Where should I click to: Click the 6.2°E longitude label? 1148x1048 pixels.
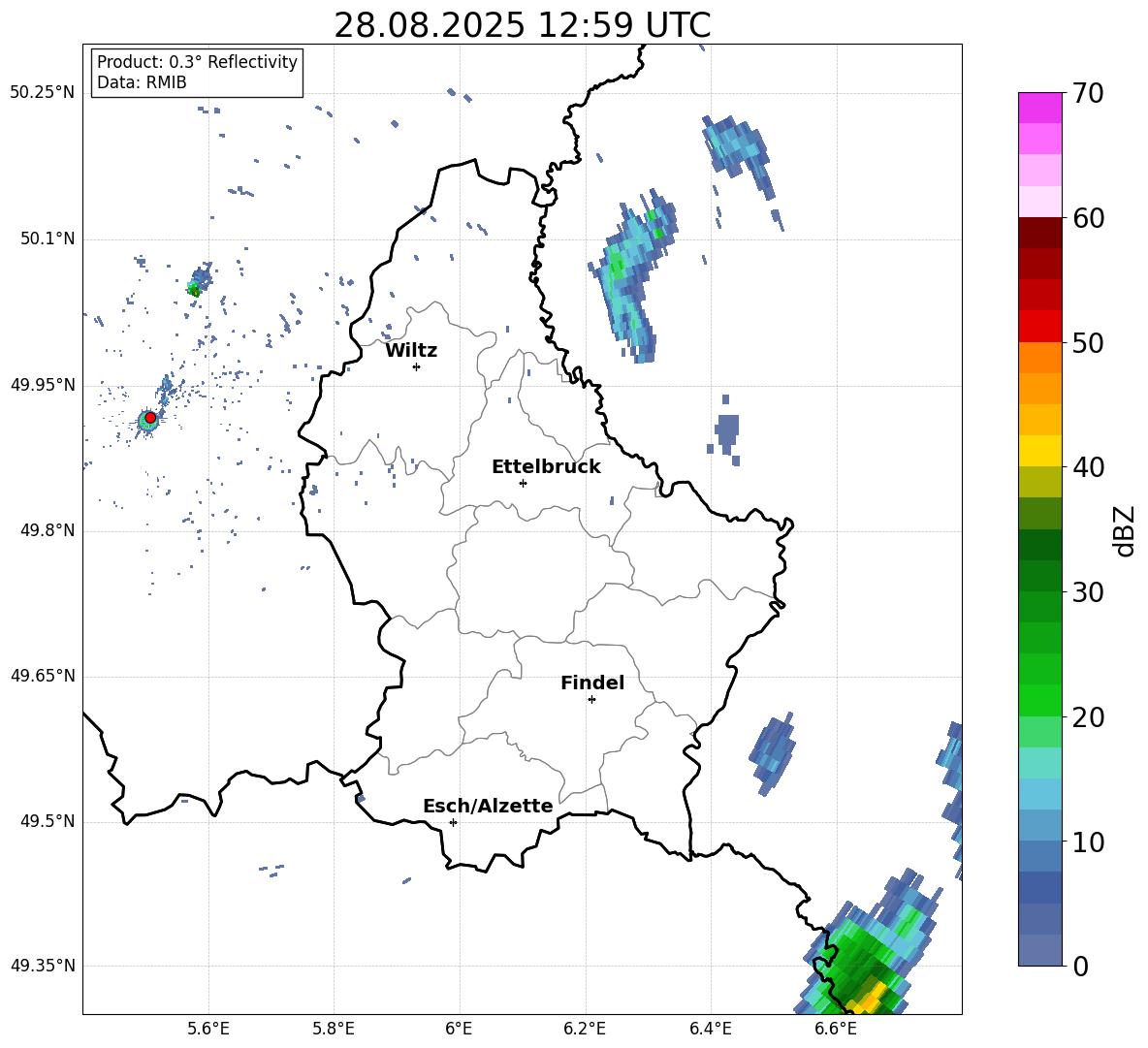tap(585, 1029)
